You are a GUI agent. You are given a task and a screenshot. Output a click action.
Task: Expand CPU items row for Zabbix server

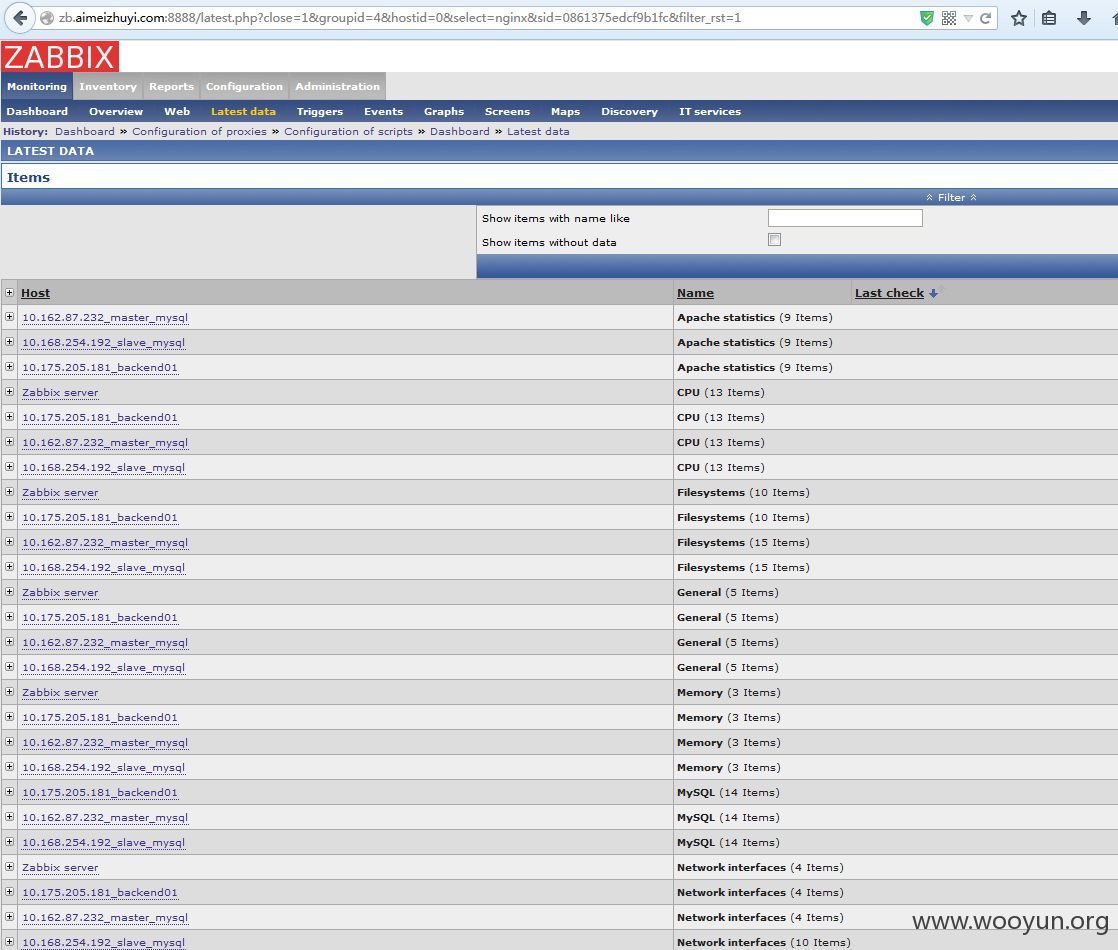(9, 392)
